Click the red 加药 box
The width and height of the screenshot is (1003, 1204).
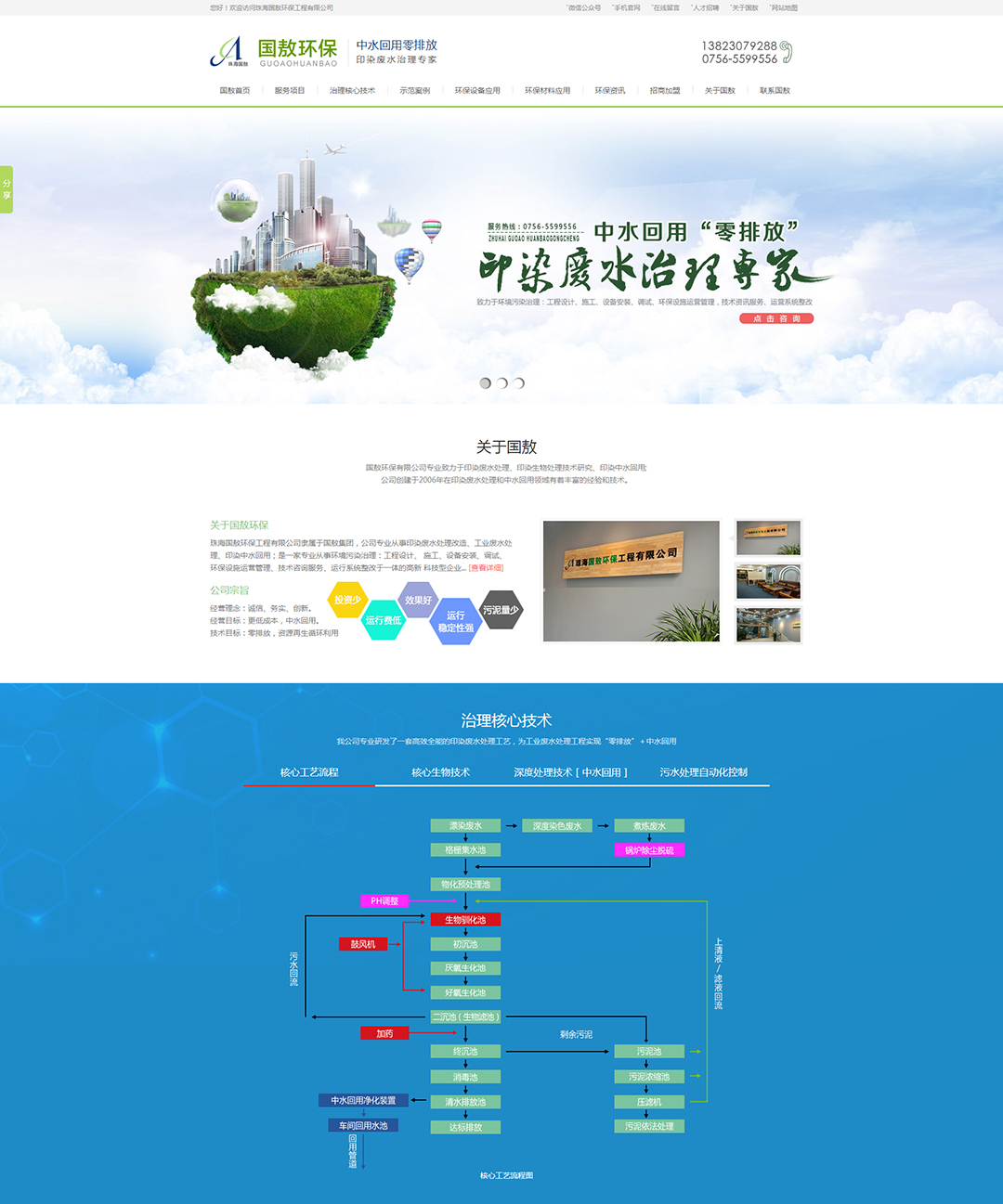(x=384, y=1033)
